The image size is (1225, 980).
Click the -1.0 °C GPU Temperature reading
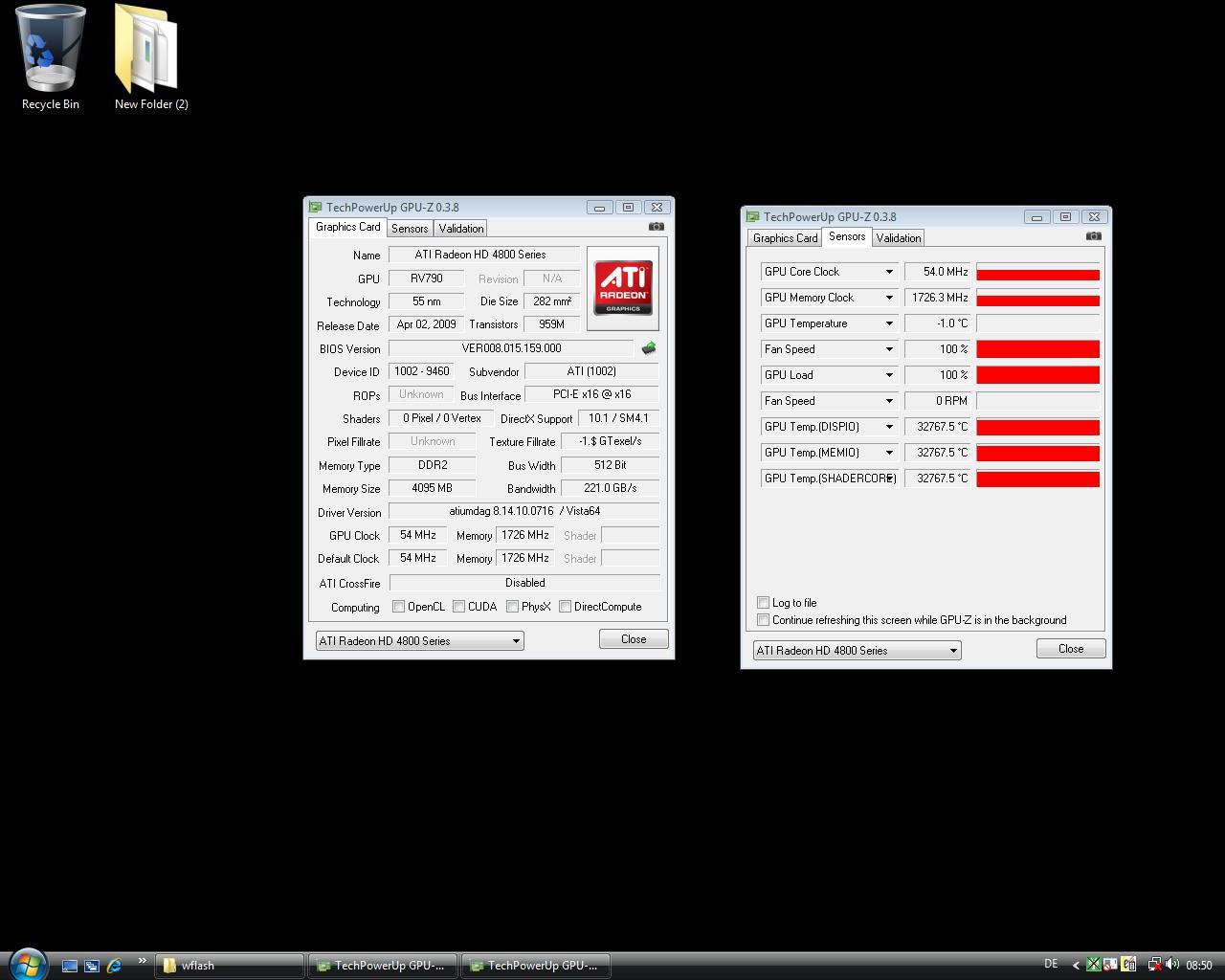pos(938,323)
